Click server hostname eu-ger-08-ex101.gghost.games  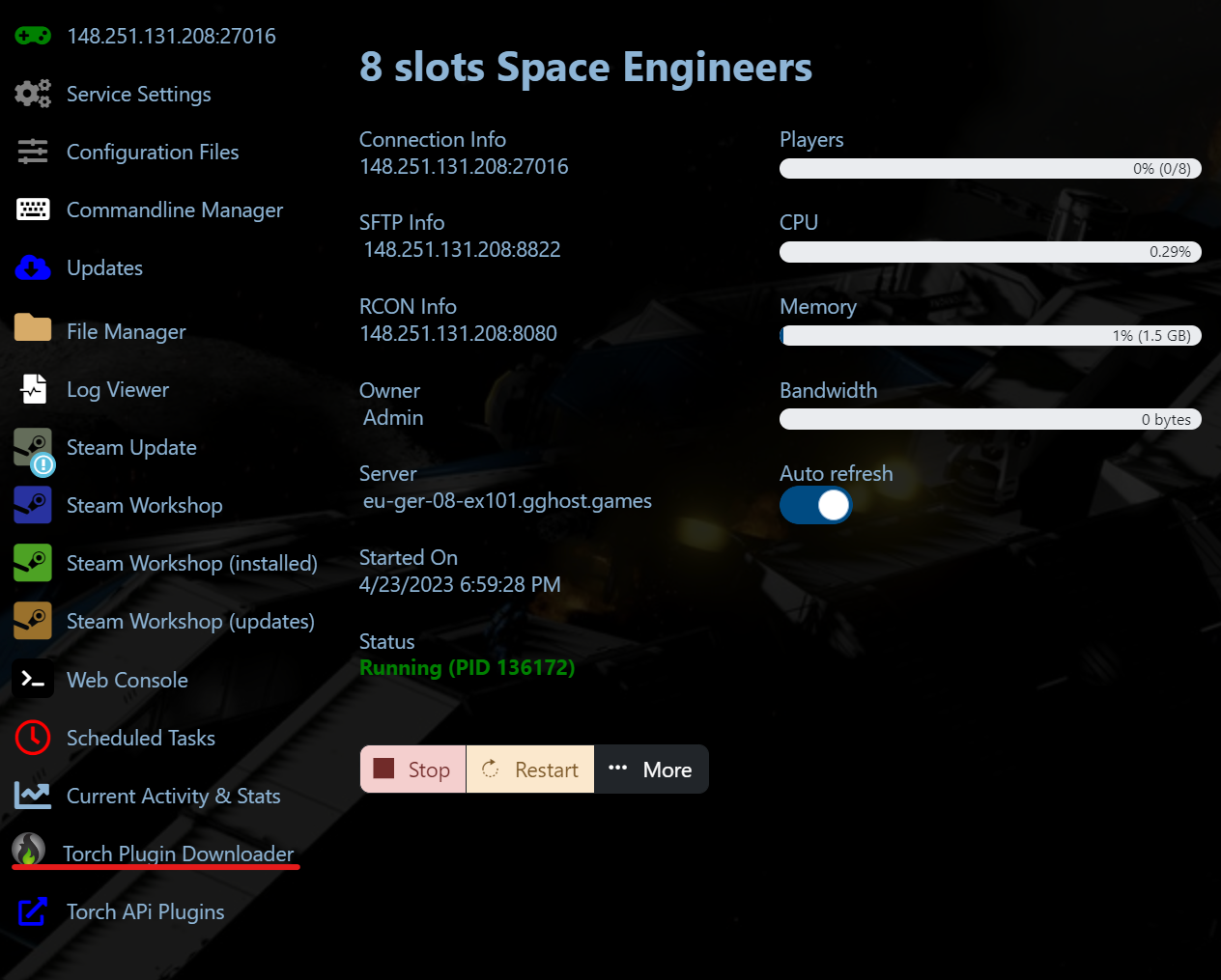[x=507, y=501]
